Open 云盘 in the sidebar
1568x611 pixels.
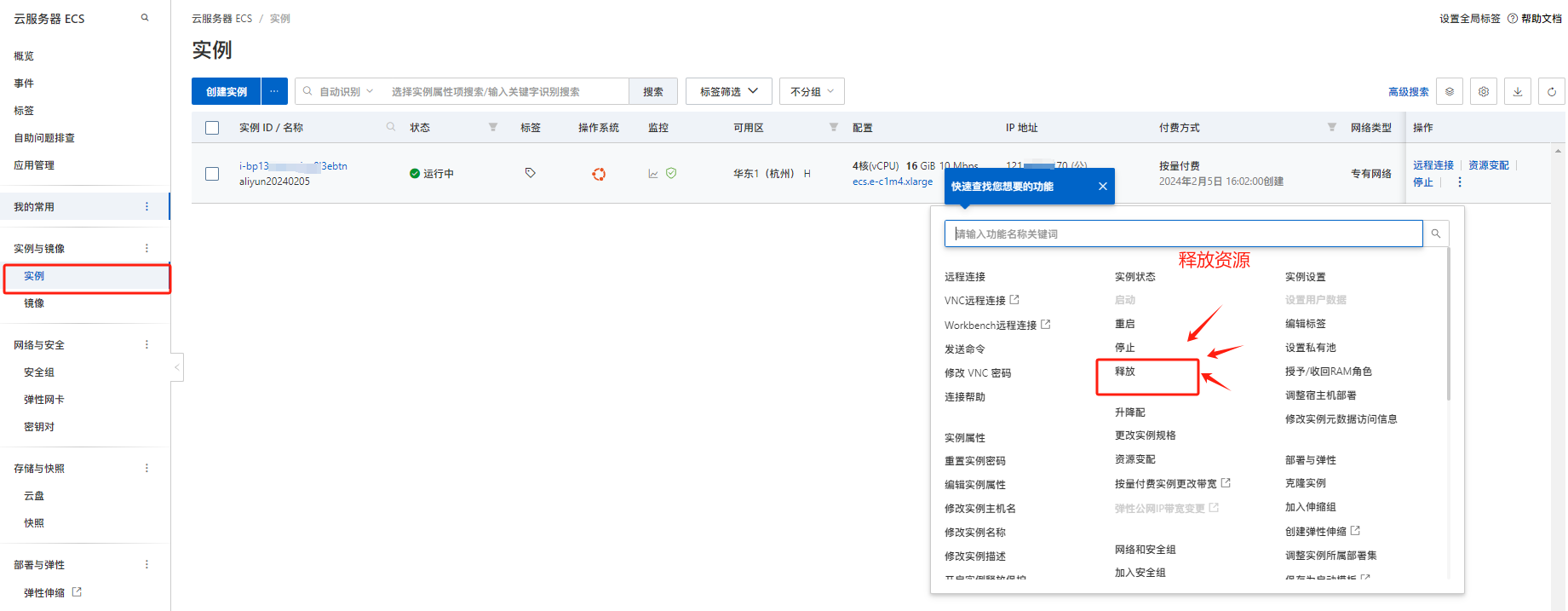(x=34, y=496)
